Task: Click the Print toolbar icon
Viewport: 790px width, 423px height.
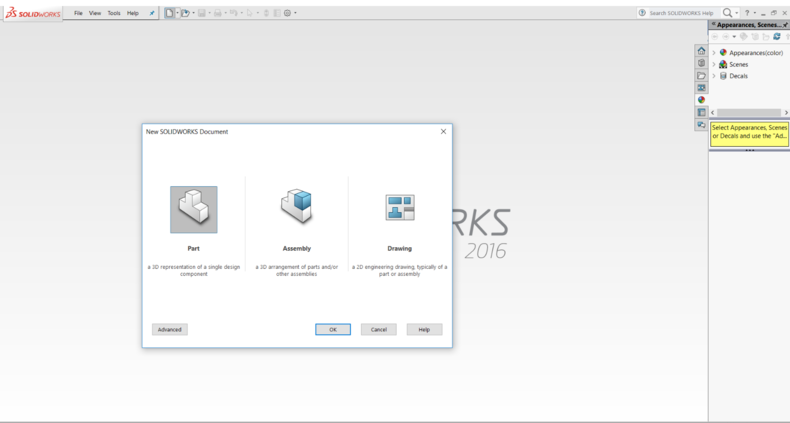Action: (x=218, y=13)
